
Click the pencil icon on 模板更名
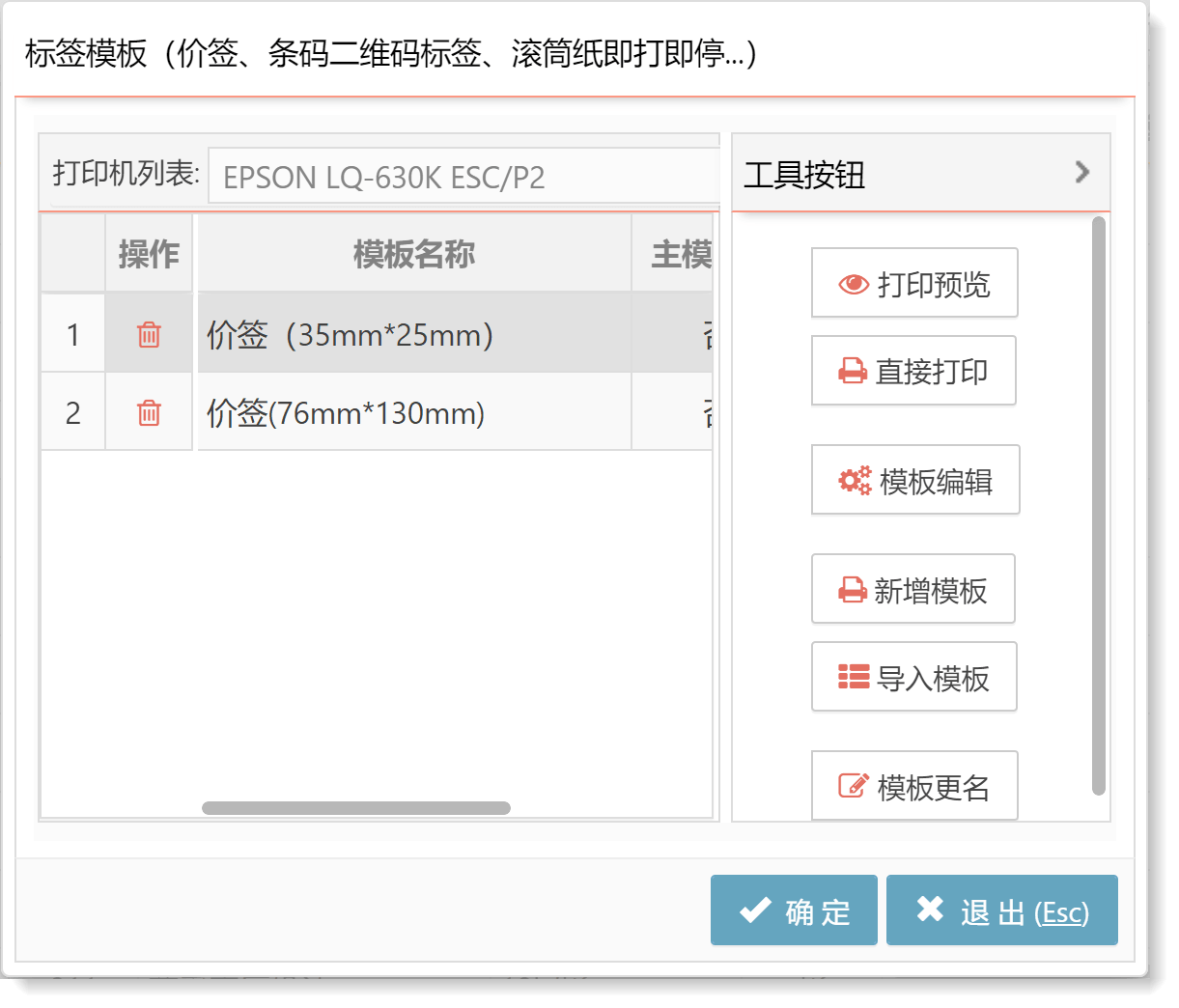(854, 787)
